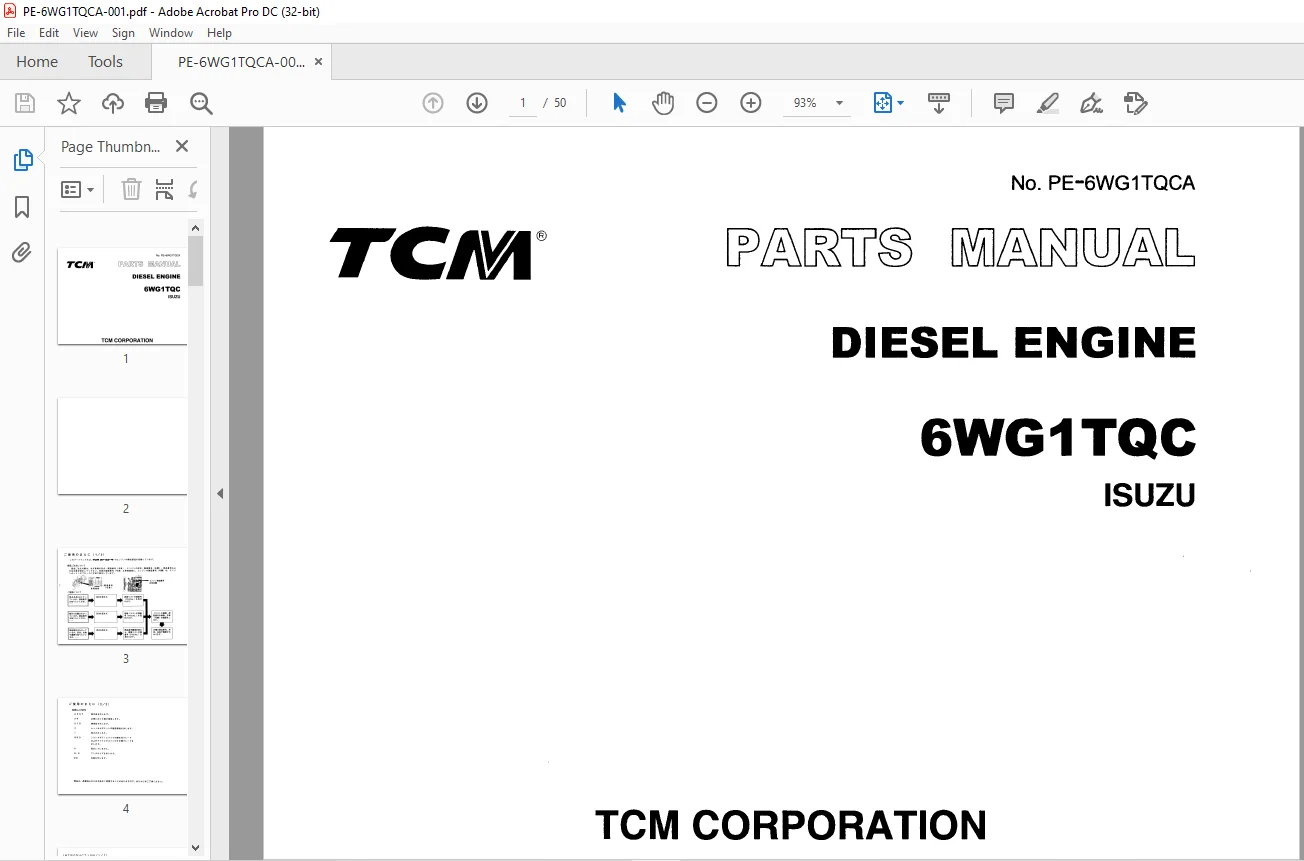Activate the arrow Selection tool
1304x861 pixels.
click(619, 103)
